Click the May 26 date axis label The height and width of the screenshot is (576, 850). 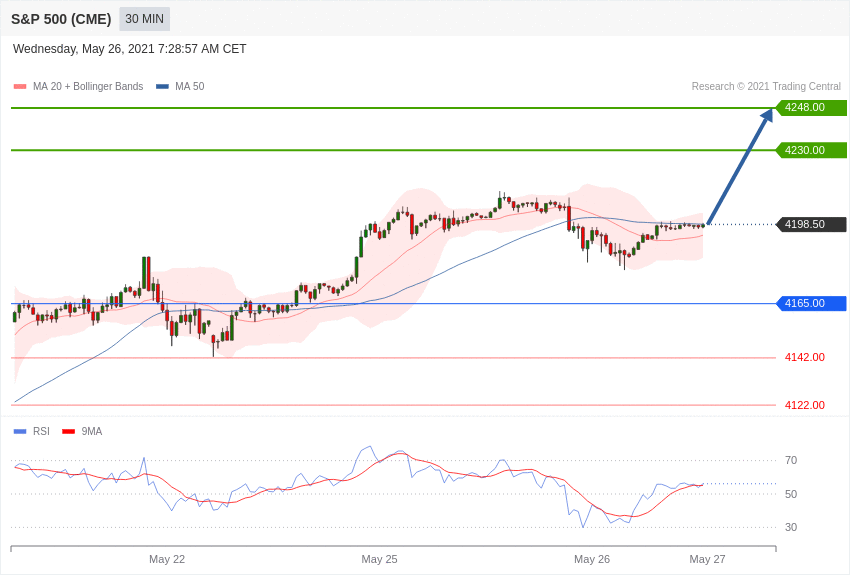(592, 559)
